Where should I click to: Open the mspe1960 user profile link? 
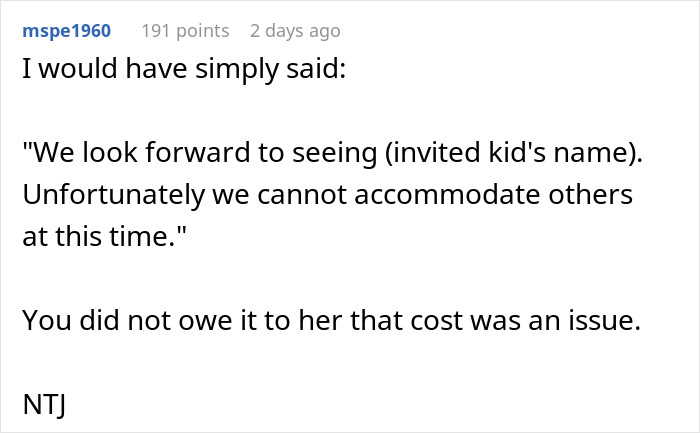tap(66, 31)
